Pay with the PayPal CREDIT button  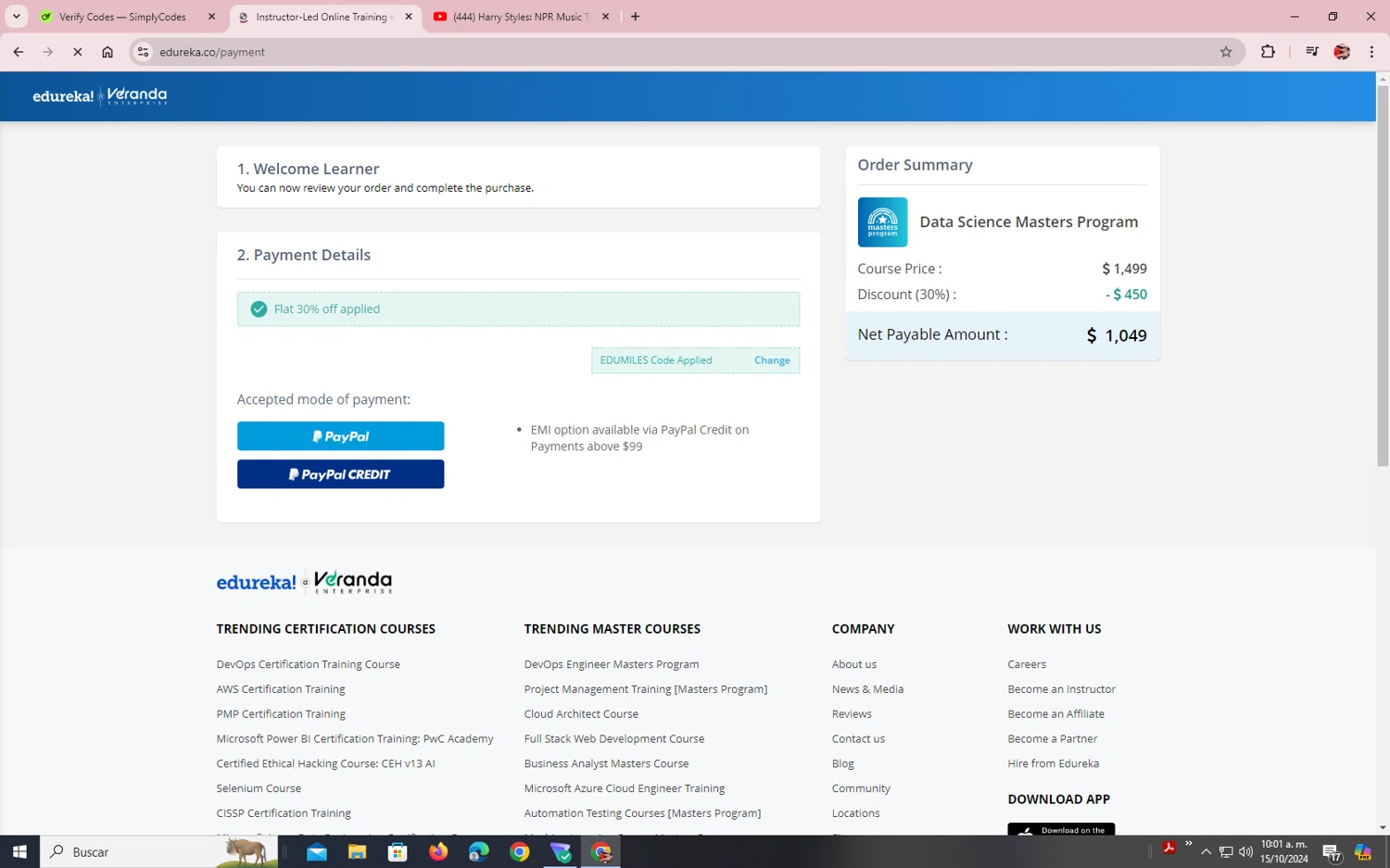(340, 474)
